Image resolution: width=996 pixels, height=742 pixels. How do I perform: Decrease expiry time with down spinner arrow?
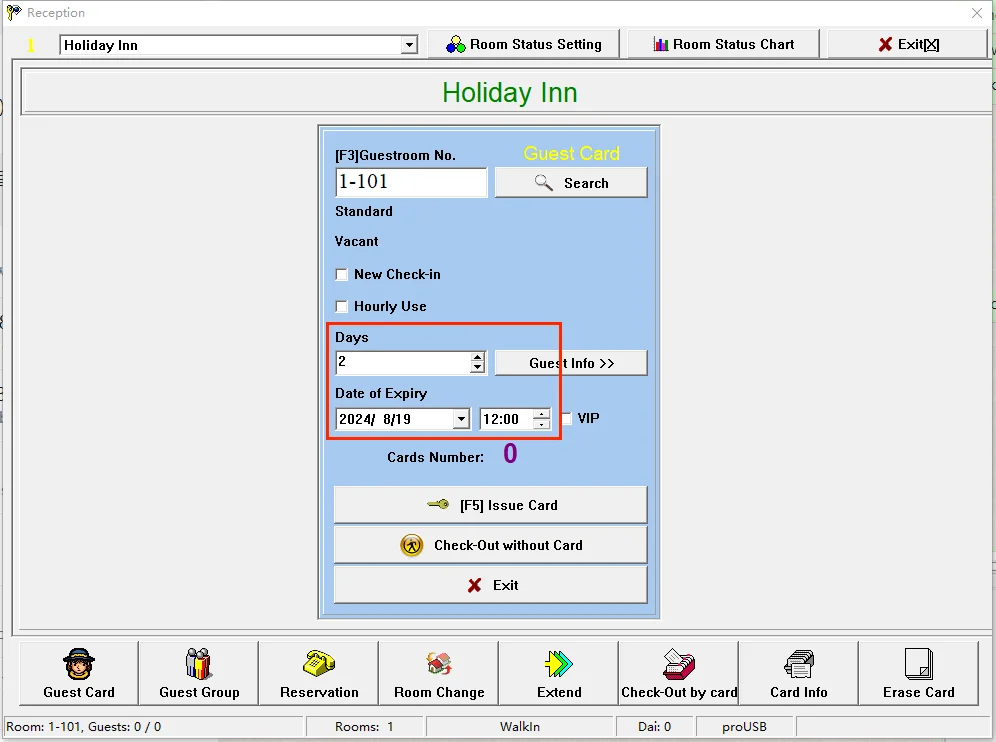pos(541,424)
